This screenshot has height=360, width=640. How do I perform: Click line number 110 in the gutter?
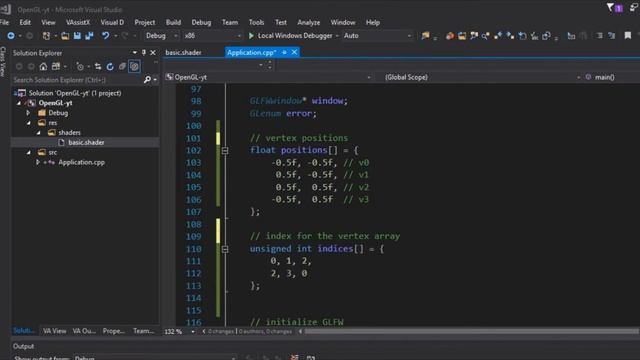click(x=193, y=249)
